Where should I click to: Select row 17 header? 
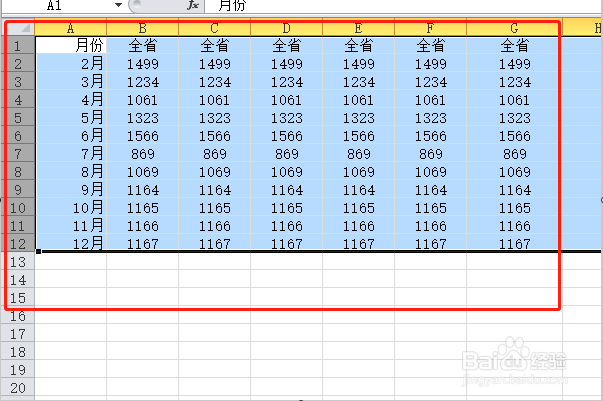pyautogui.click(x=18, y=333)
